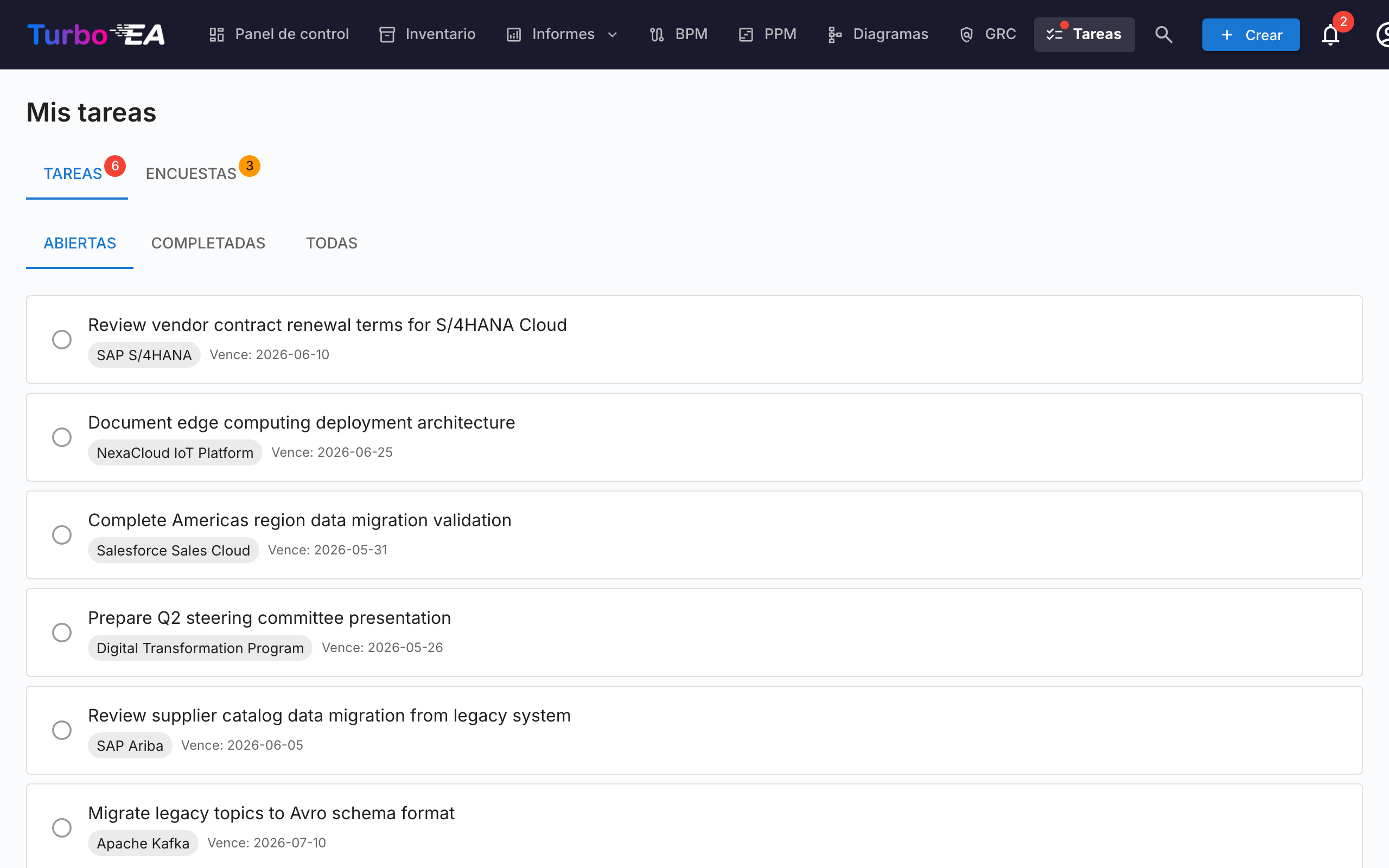Mark supplier catalog migration task complete

[62, 730]
